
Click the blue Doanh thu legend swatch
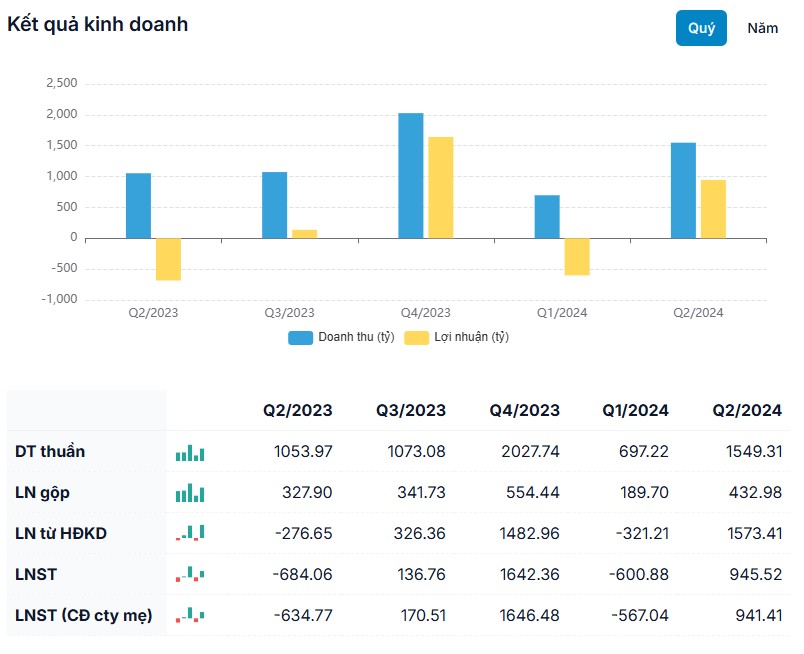pos(301,338)
